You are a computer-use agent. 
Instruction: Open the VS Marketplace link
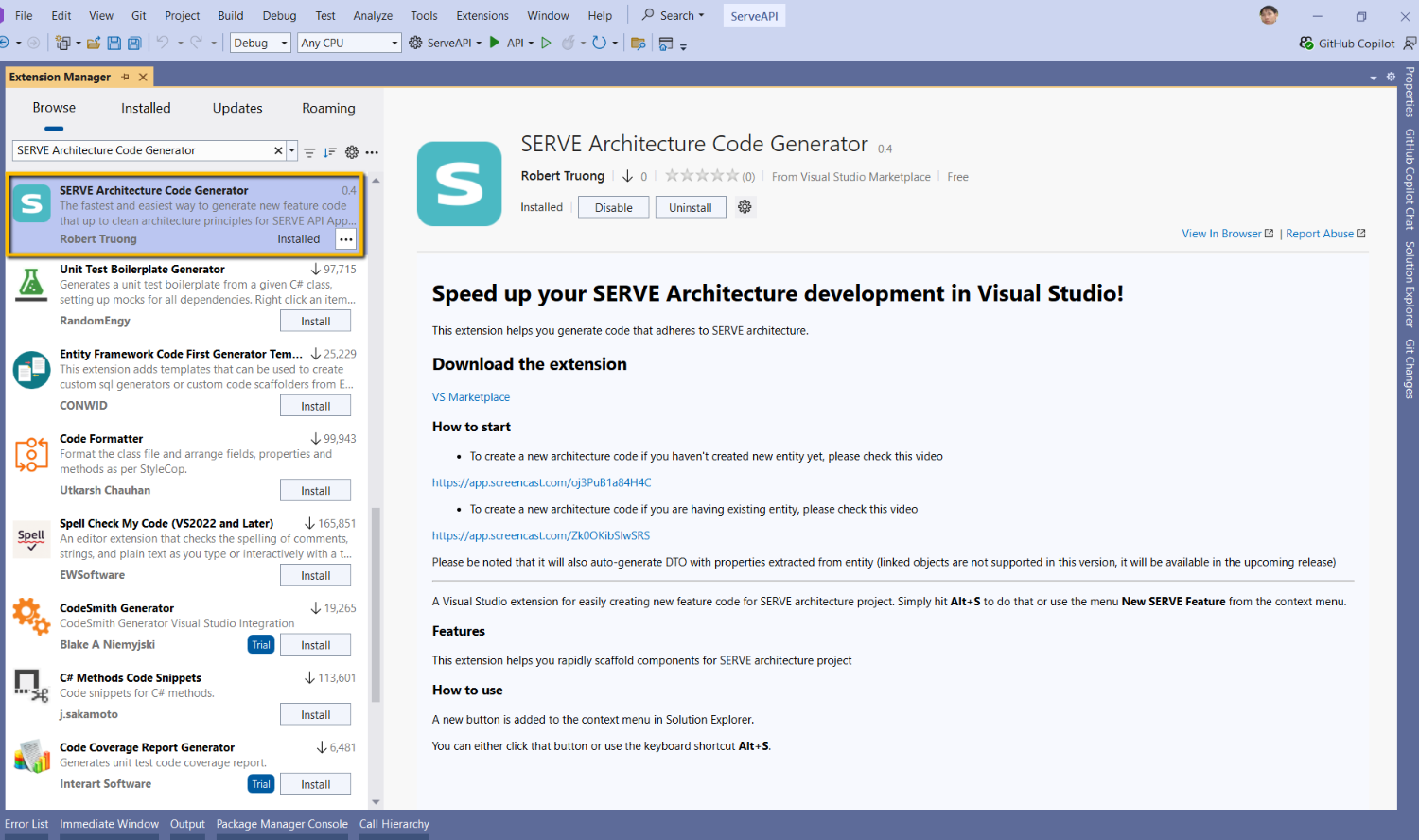point(471,397)
